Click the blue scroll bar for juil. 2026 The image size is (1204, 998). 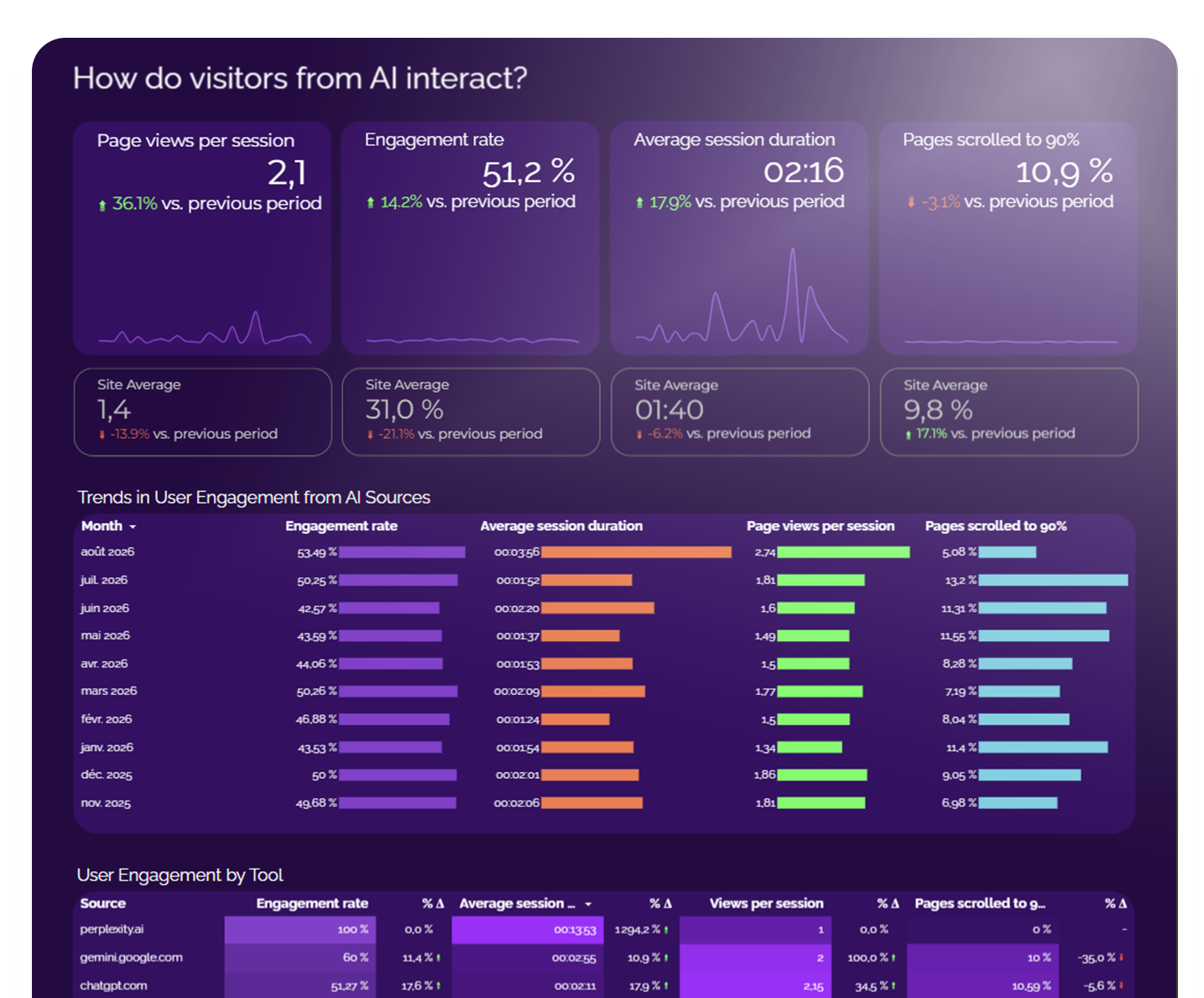tap(1053, 580)
